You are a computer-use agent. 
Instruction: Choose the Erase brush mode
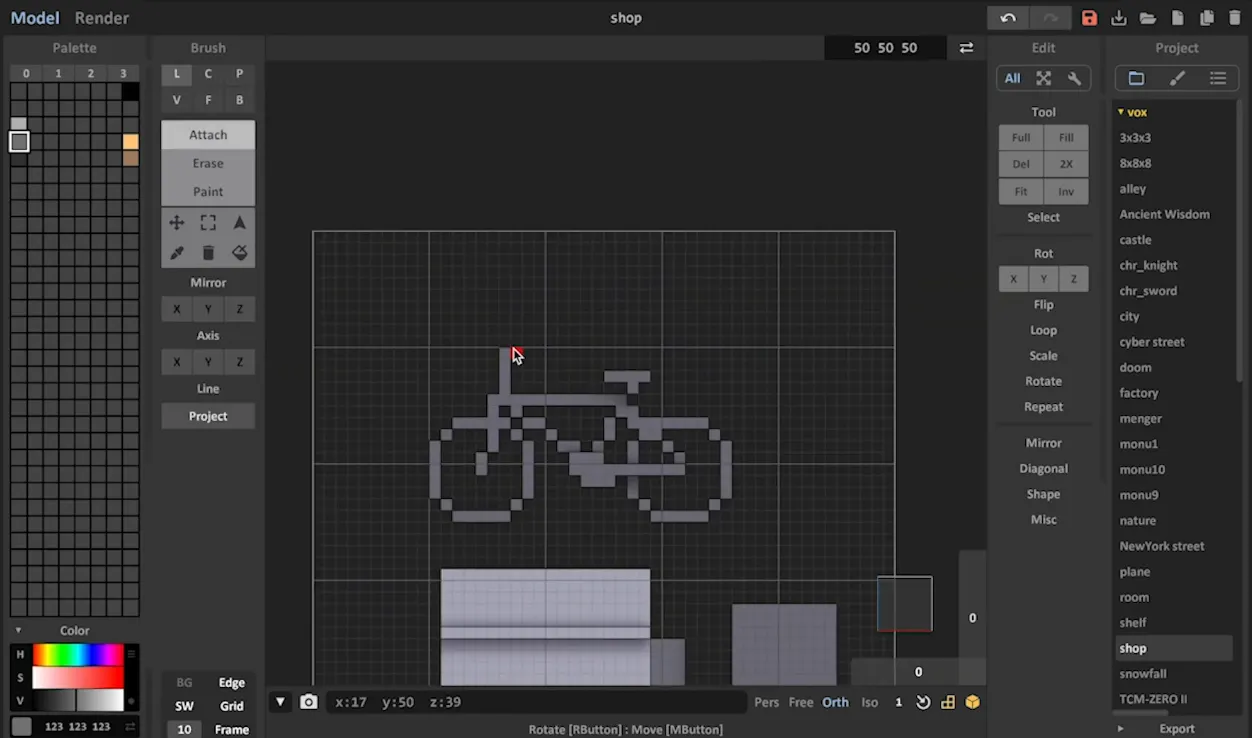coord(208,163)
